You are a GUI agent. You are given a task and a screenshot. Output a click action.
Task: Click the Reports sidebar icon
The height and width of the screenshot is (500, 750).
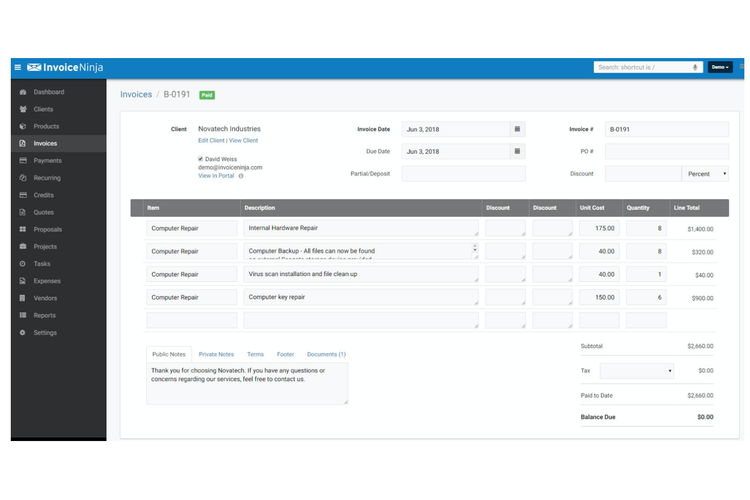point(22,315)
